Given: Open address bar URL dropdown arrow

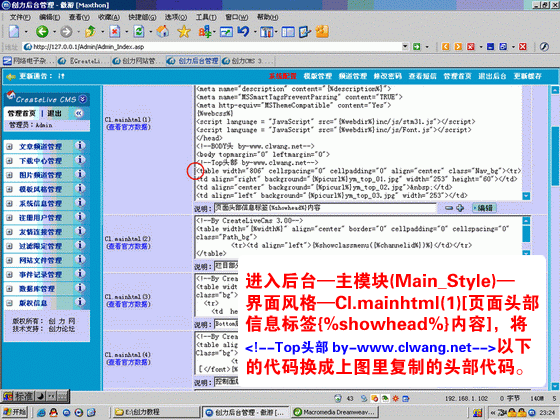Looking at the screenshot, I should pyautogui.click(x=405, y=46).
